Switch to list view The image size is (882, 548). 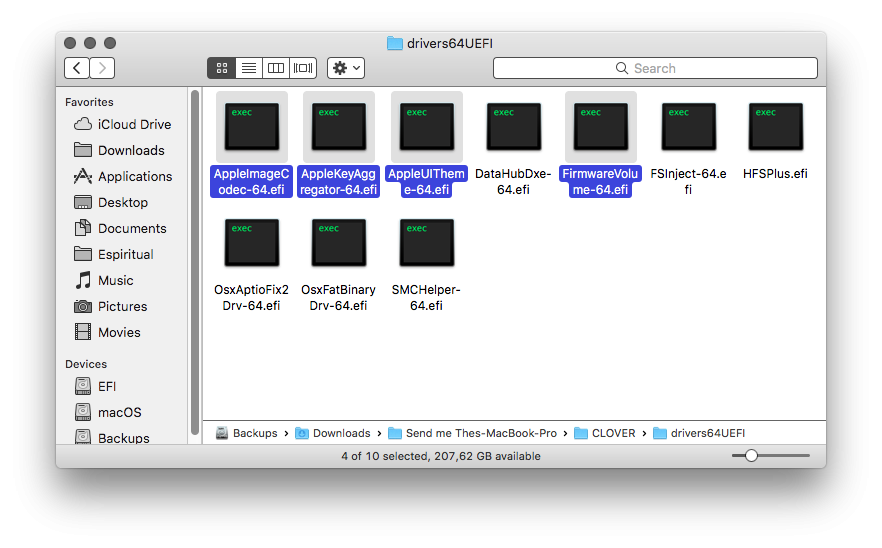(x=249, y=68)
